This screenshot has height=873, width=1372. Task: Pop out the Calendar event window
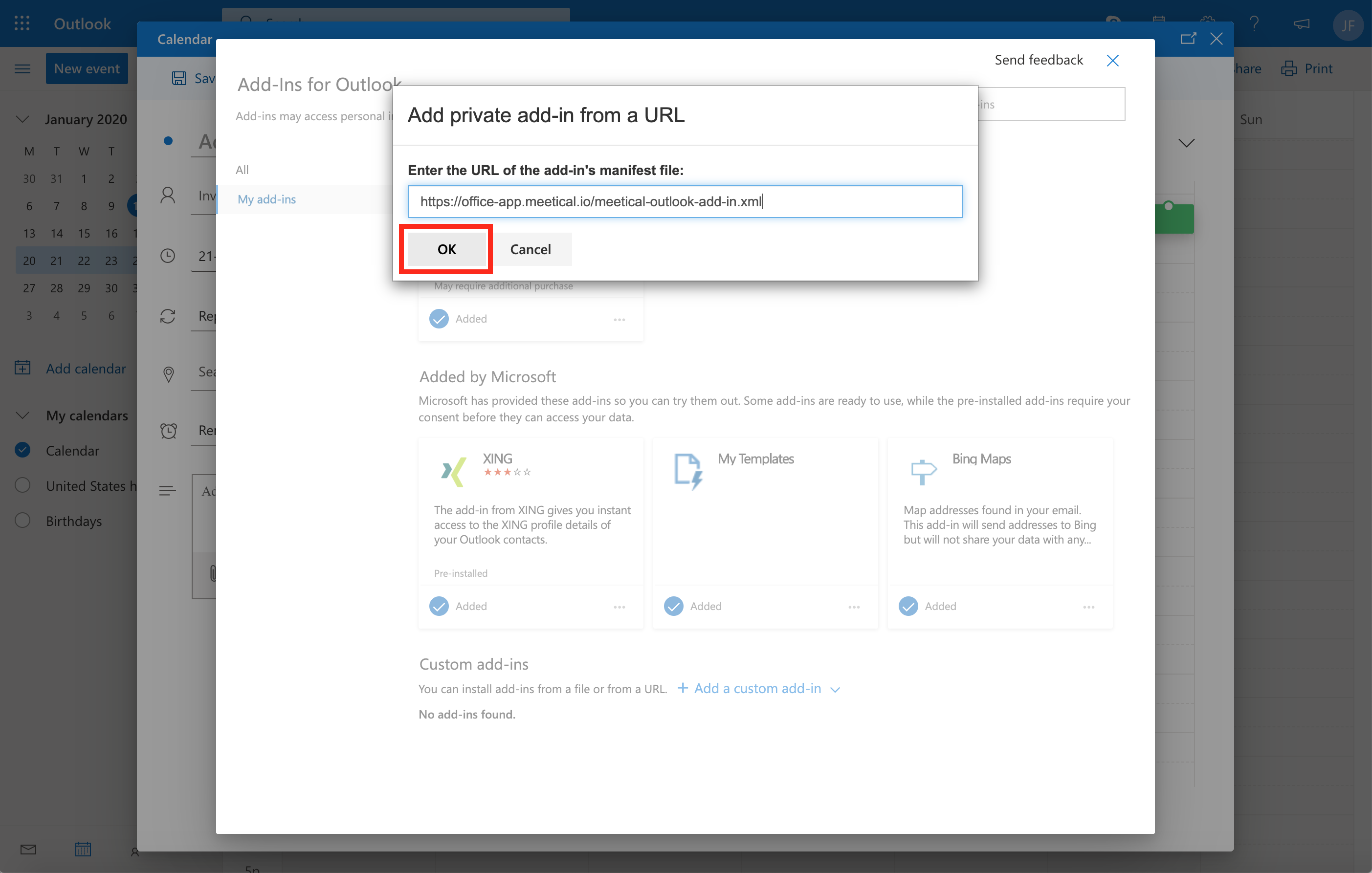[x=1188, y=39]
